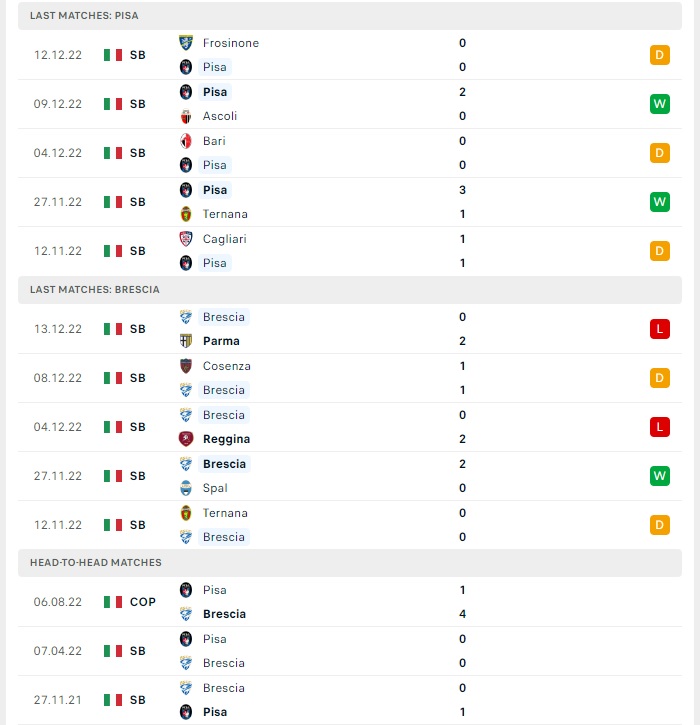
Task: Click the Frosinone club crest icon
Action: pyautogui.click(x=186, y=43)
